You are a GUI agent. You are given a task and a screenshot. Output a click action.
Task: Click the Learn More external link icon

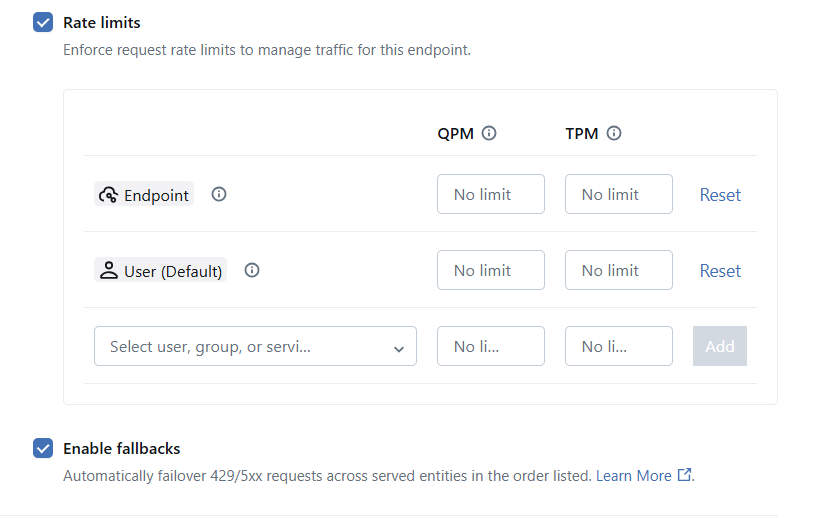click(x=684, y=475)
